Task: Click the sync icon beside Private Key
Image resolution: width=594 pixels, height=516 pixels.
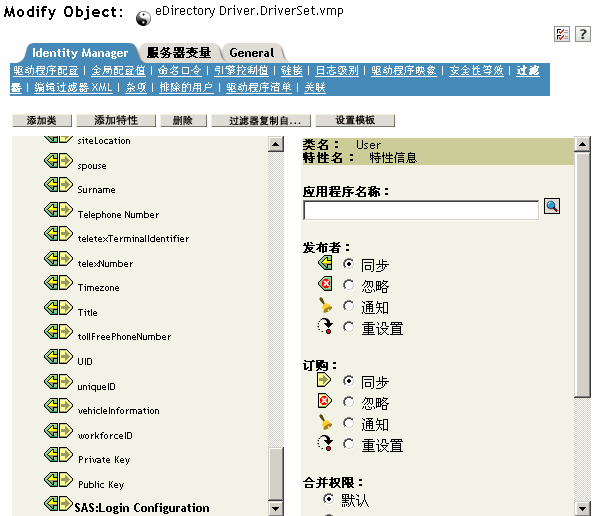Action: pos(58,455)
